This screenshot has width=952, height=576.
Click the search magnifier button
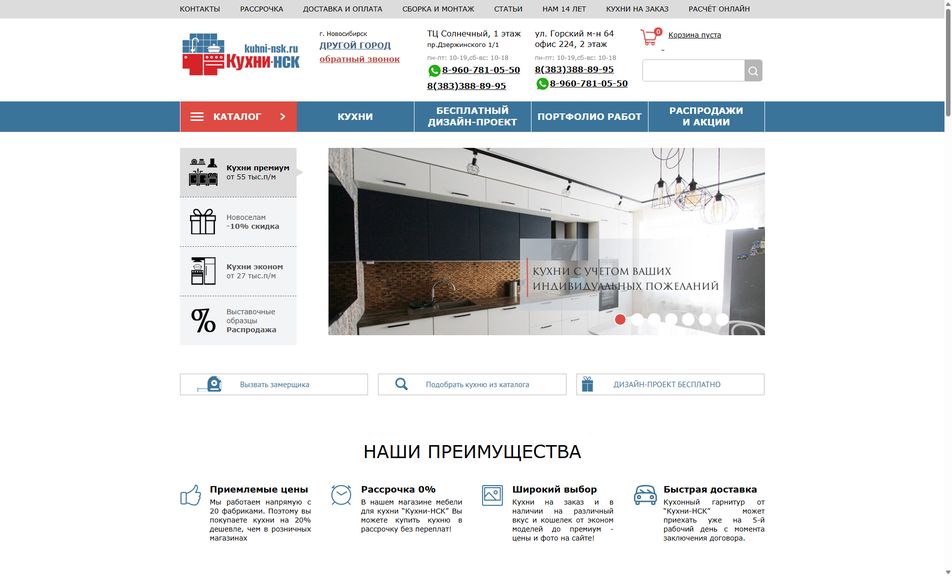(753, 71)
